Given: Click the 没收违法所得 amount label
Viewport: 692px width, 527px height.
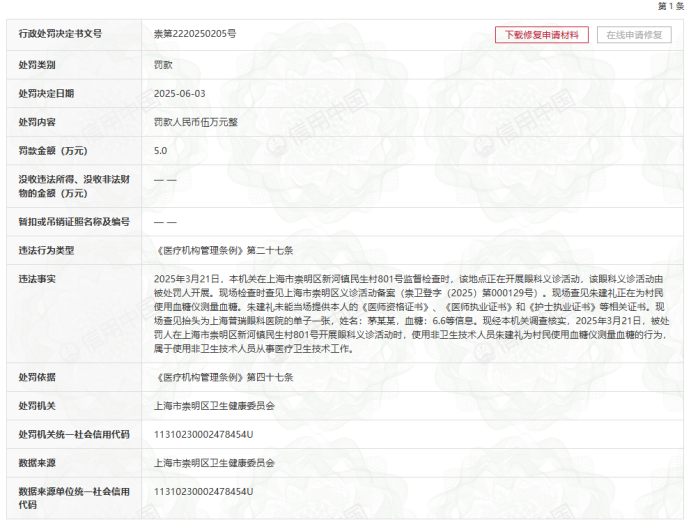Looking at the screenshot, I should tap(74, 186).
